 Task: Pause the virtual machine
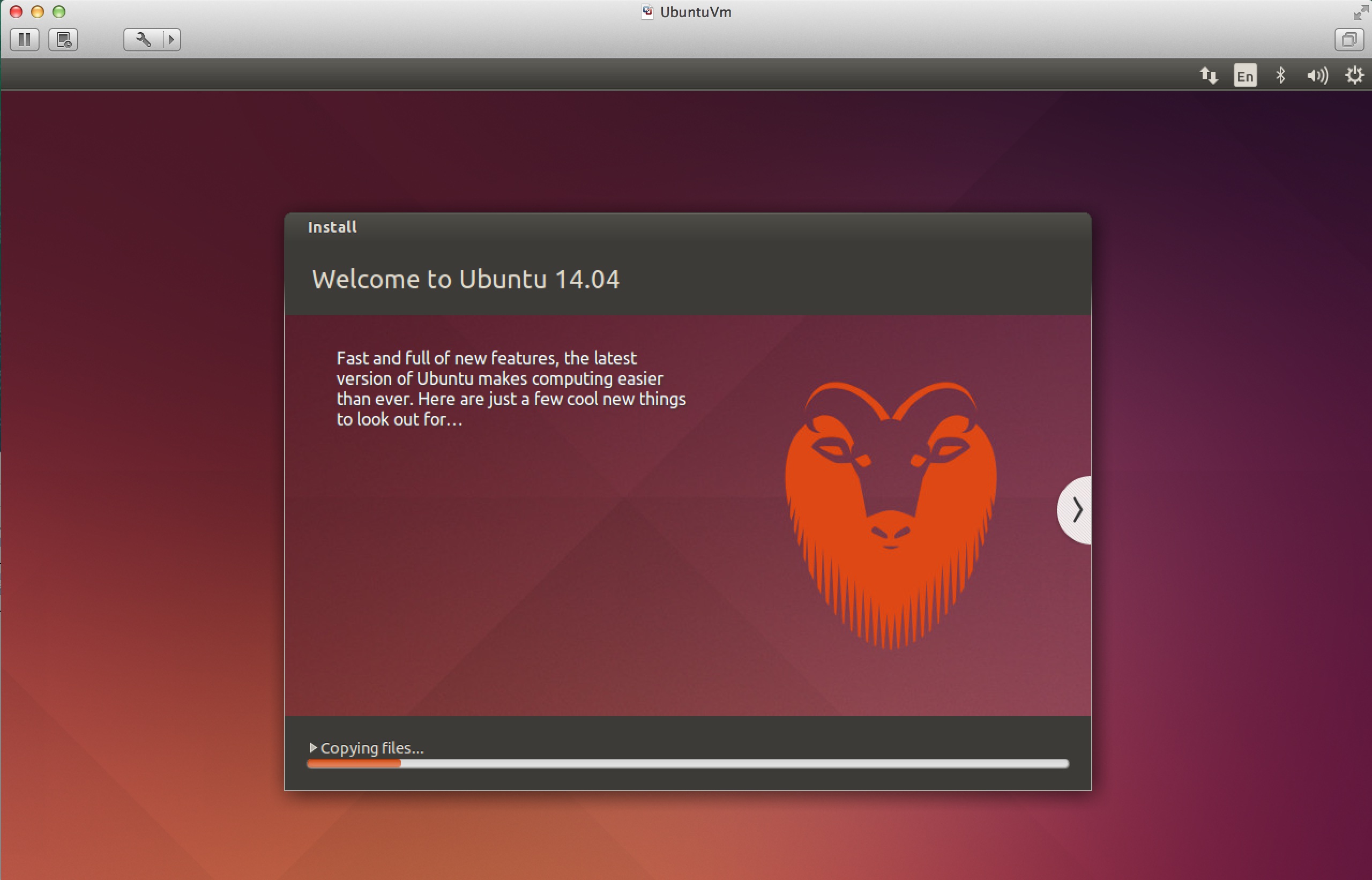click(x=25, y=40)
